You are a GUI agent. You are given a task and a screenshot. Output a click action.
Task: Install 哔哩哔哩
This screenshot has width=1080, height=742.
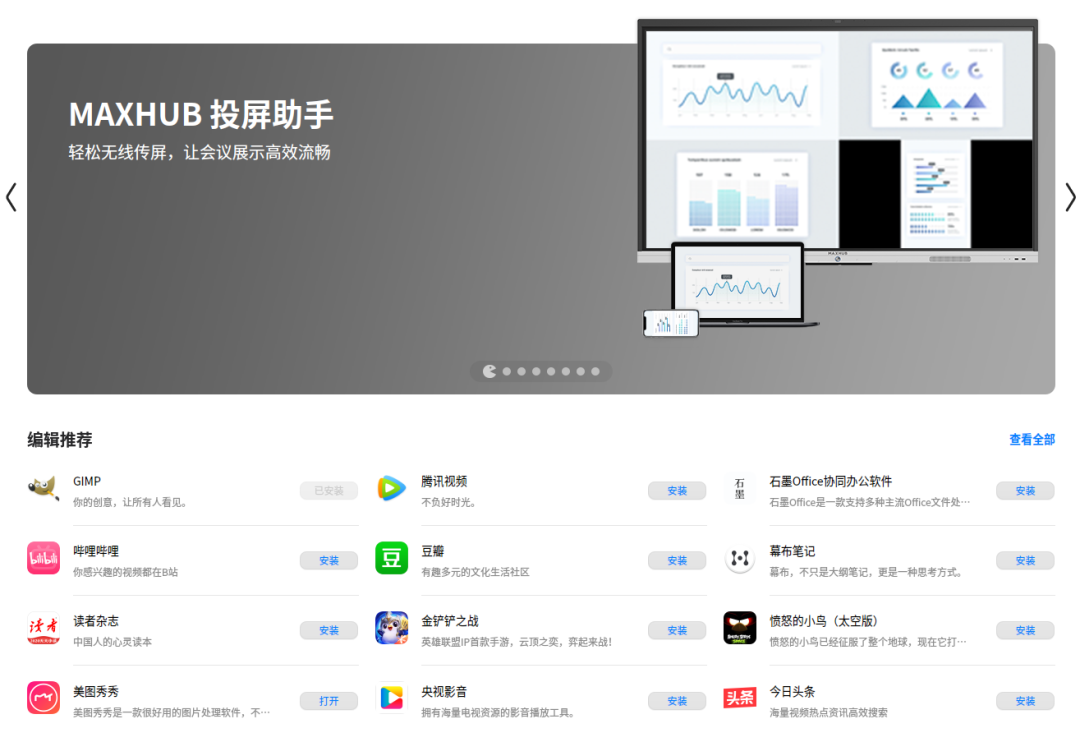click(329, 561)
